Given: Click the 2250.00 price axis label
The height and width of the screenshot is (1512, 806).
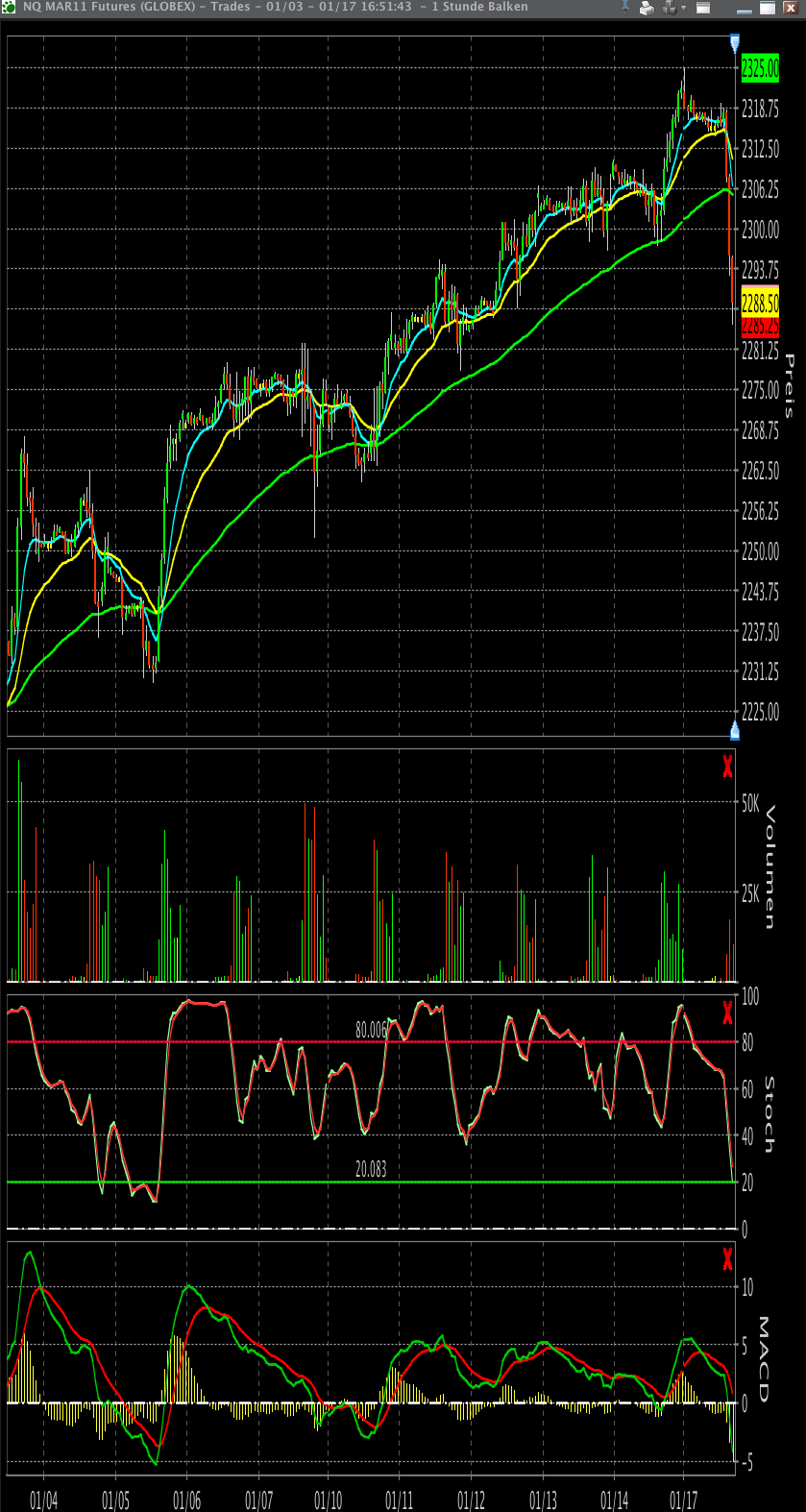Looking at the screenshot, I should click(x=760, y=551).
